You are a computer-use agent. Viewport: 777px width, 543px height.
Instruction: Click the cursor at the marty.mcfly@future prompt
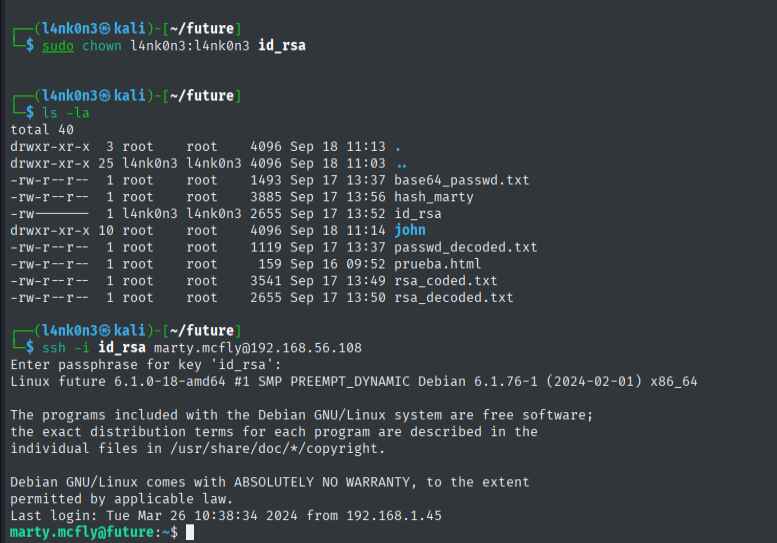point(191,533)
